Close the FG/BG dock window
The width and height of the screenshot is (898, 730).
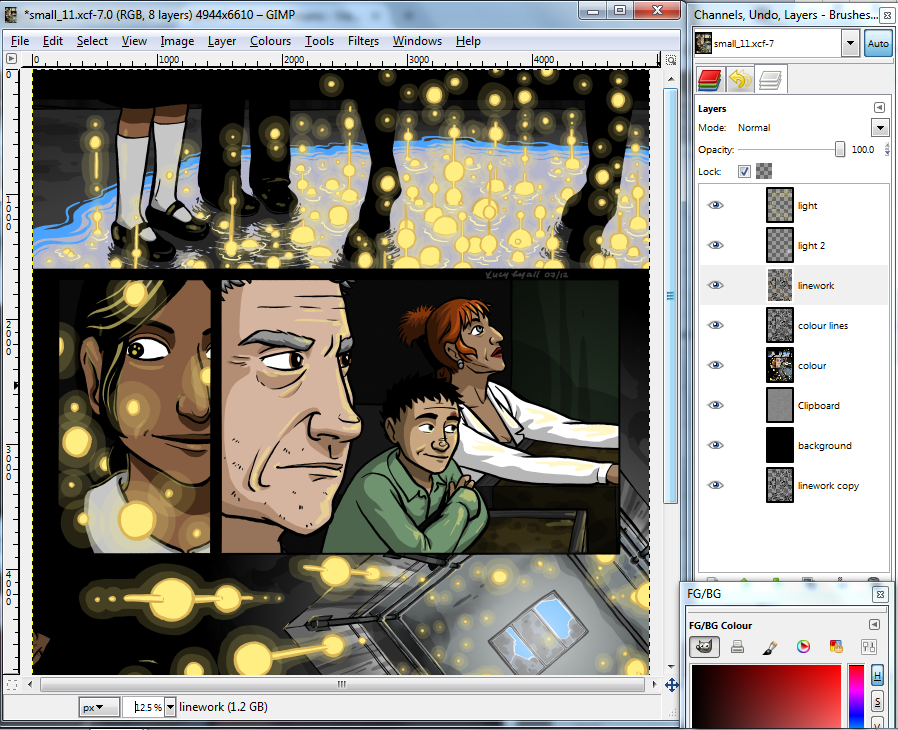pos(880,594)
